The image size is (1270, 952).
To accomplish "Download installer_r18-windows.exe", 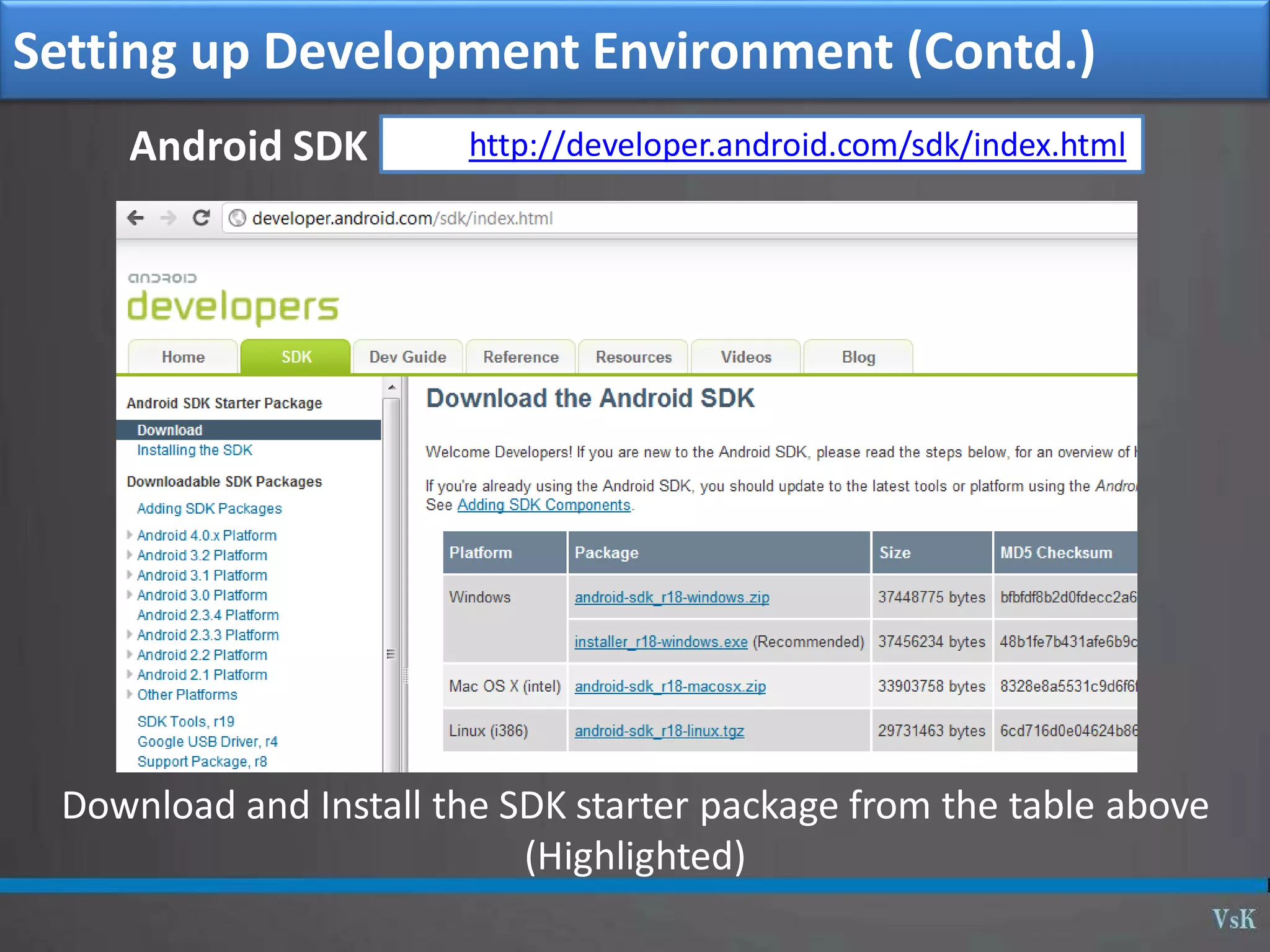I will click(661, 641).
